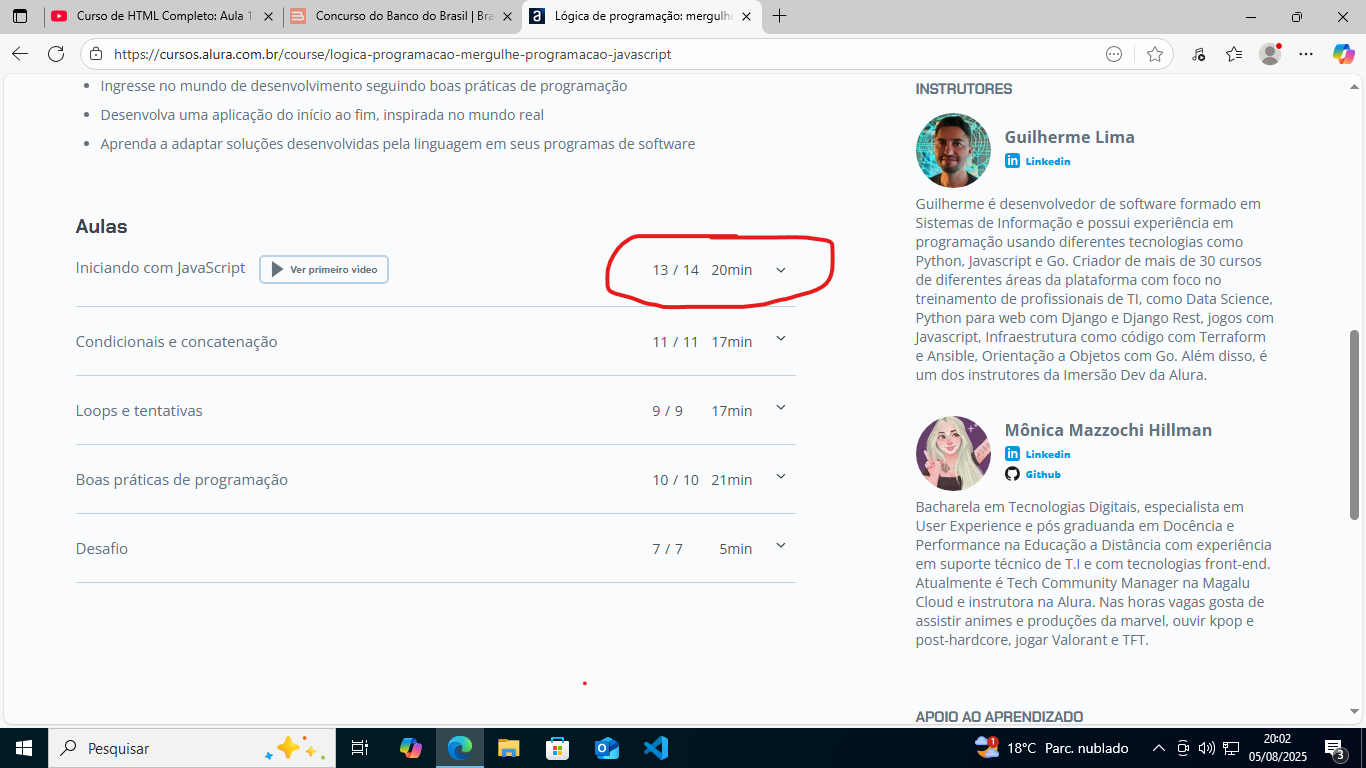Open the Windows Start menu

point(23,748)
